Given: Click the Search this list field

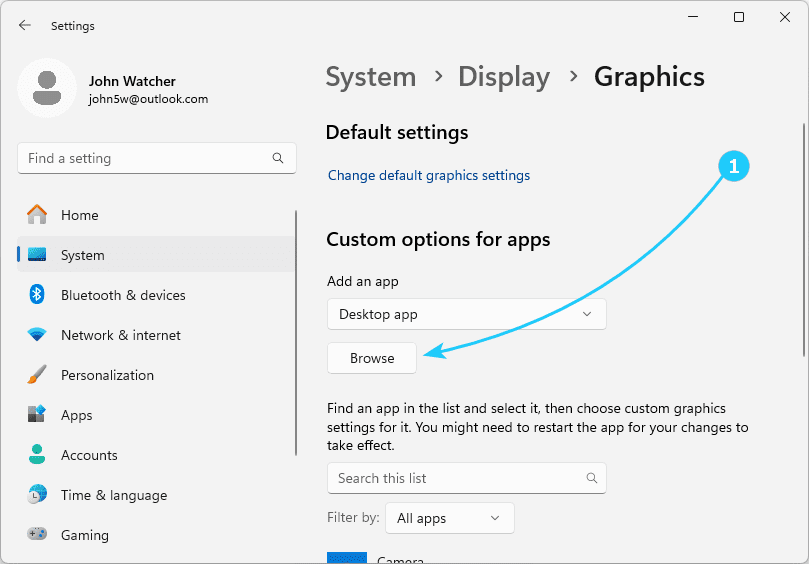Looking at the screenshot, I should [458, 478].
